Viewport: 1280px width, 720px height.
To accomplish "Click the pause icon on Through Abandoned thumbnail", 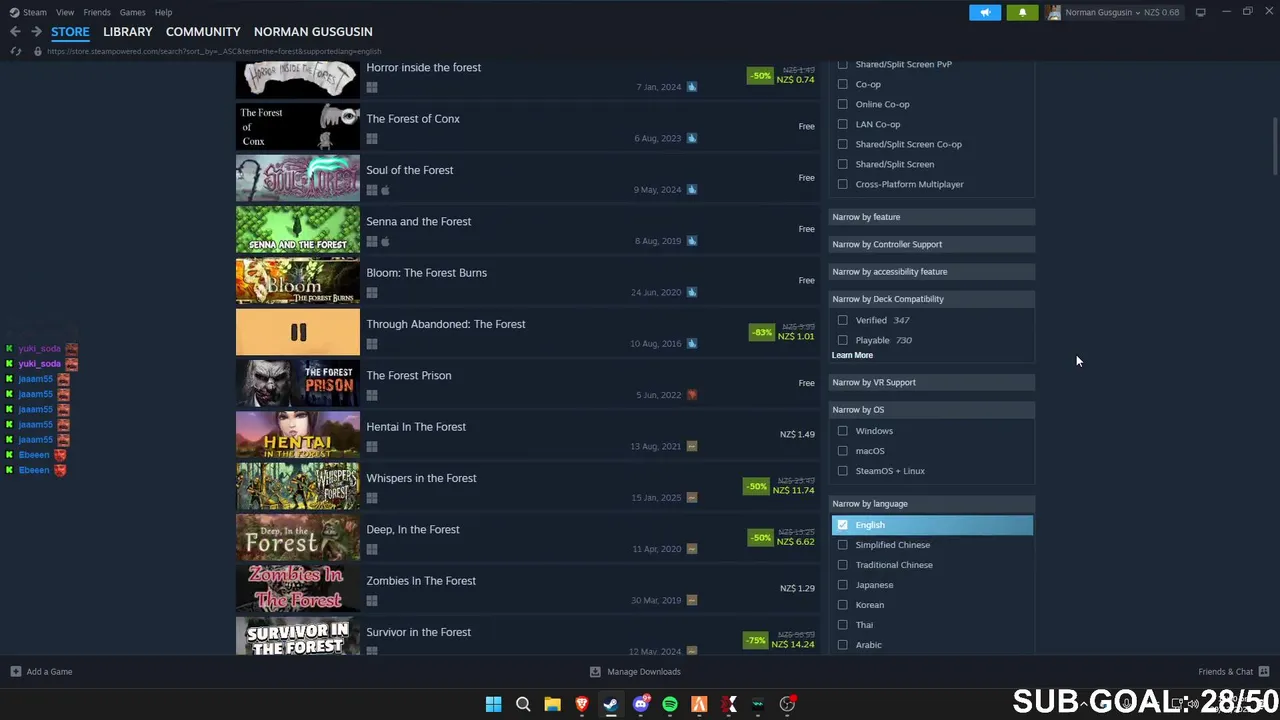I will 298,332.
